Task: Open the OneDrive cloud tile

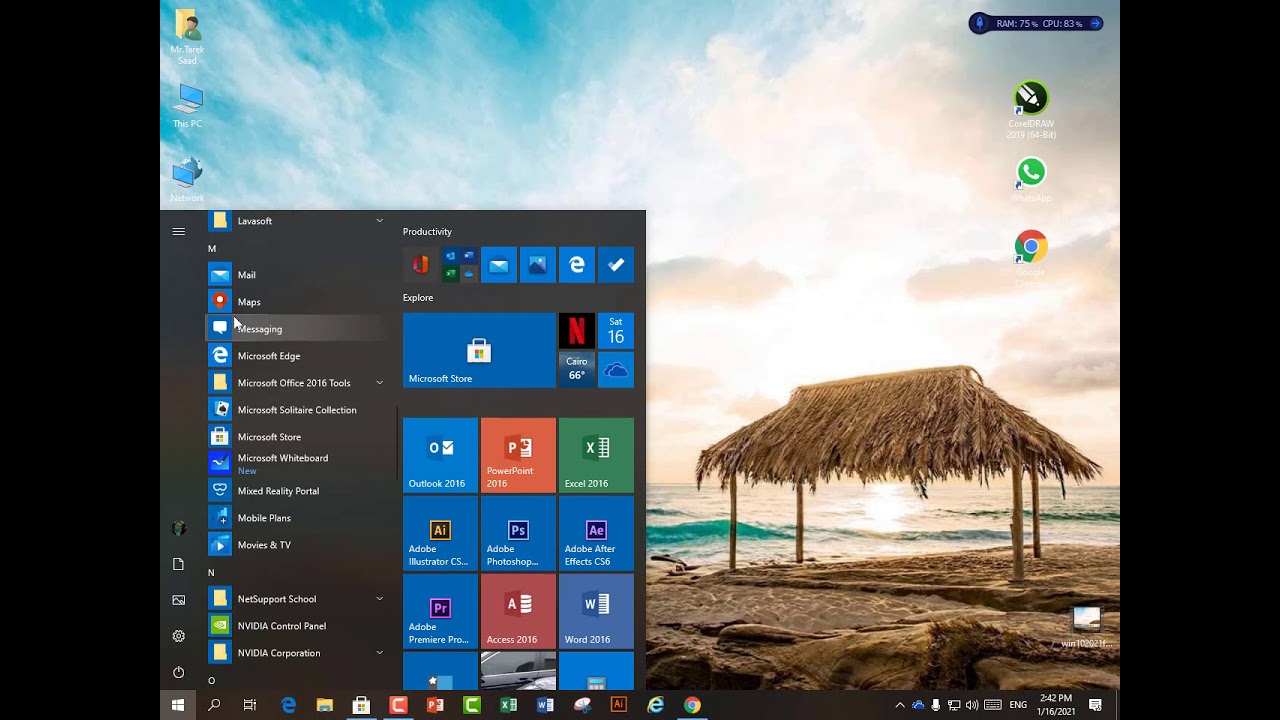Action: tap(616, 370)
